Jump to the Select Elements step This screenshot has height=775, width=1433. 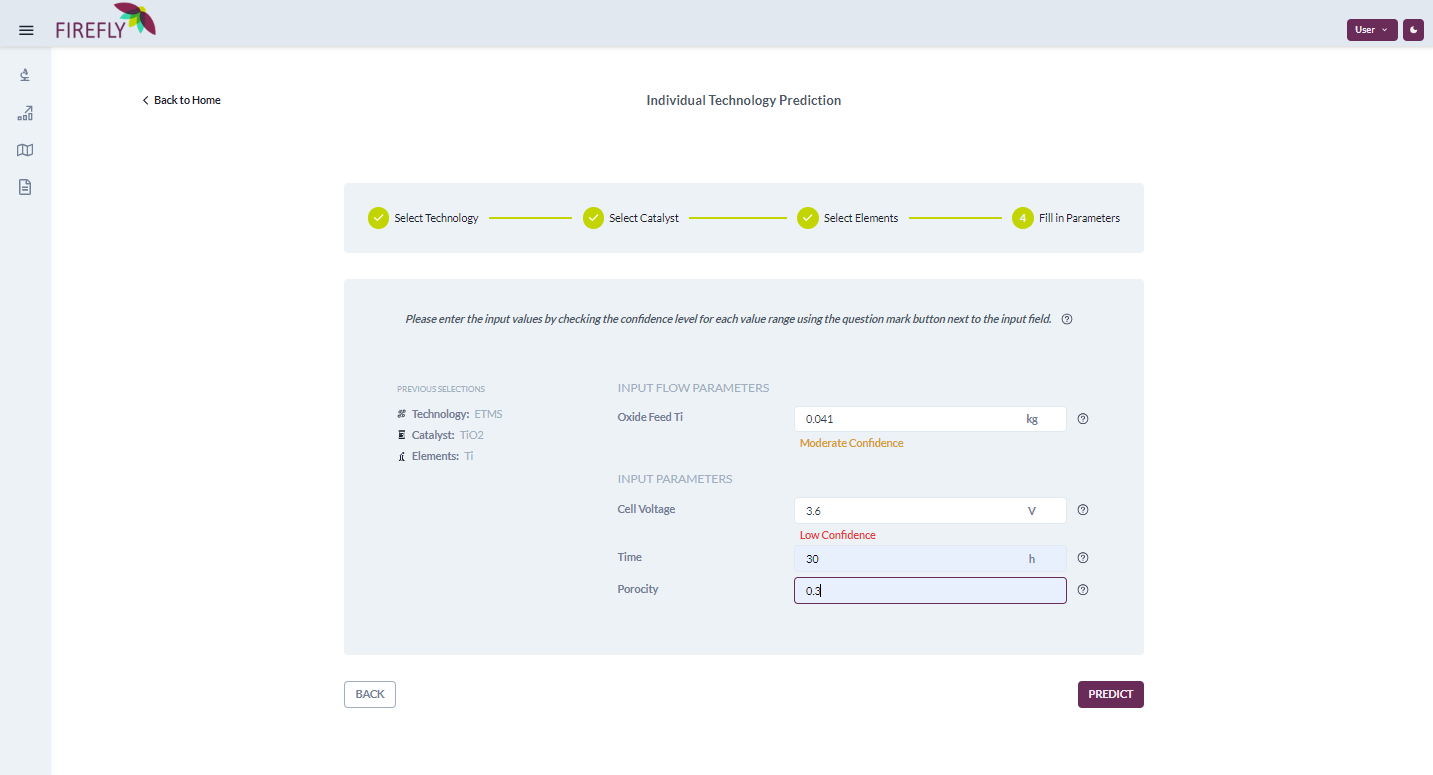[x=847, y=218]
